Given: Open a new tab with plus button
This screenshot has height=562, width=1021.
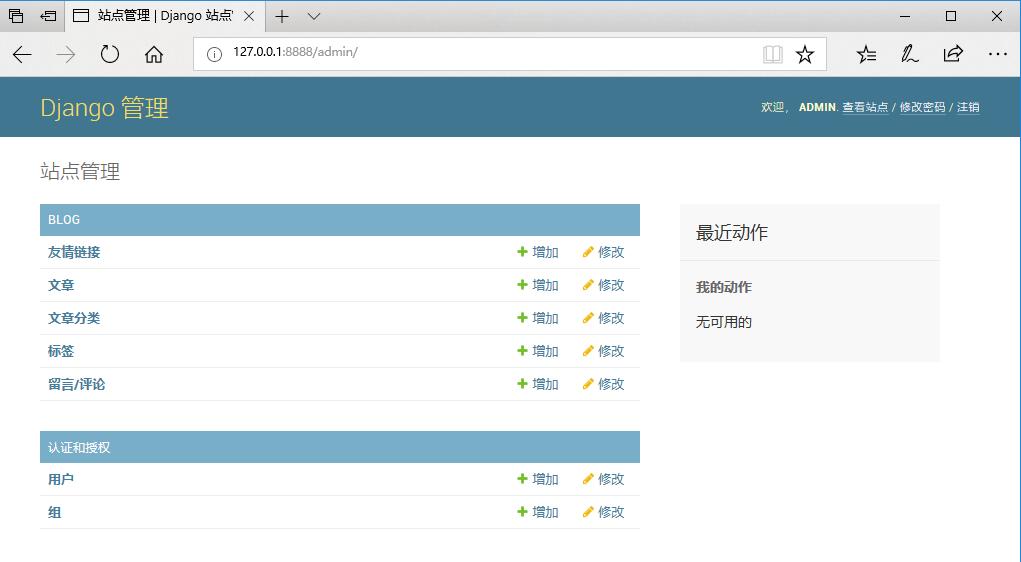Looking at the screenshot, I should [282, 16].
